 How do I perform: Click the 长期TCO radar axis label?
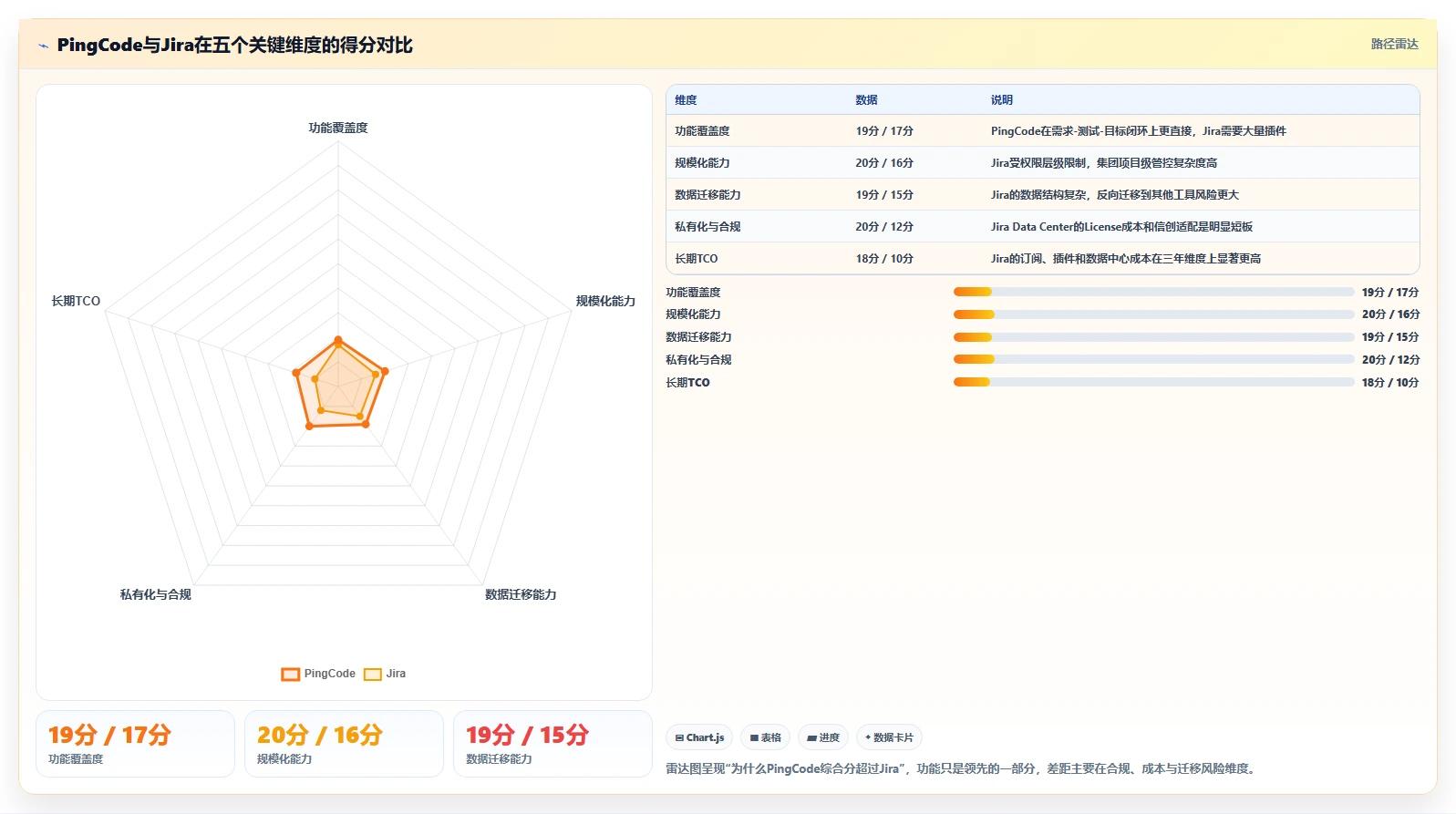pyautogui.click(x=76, y=301)
